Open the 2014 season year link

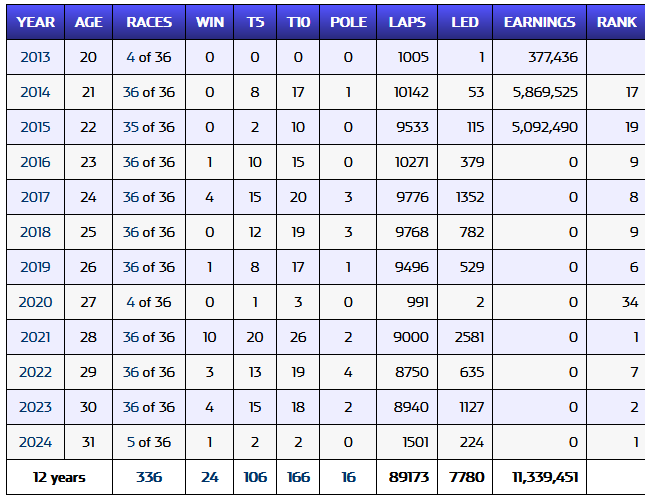click(x=36, y=92)
